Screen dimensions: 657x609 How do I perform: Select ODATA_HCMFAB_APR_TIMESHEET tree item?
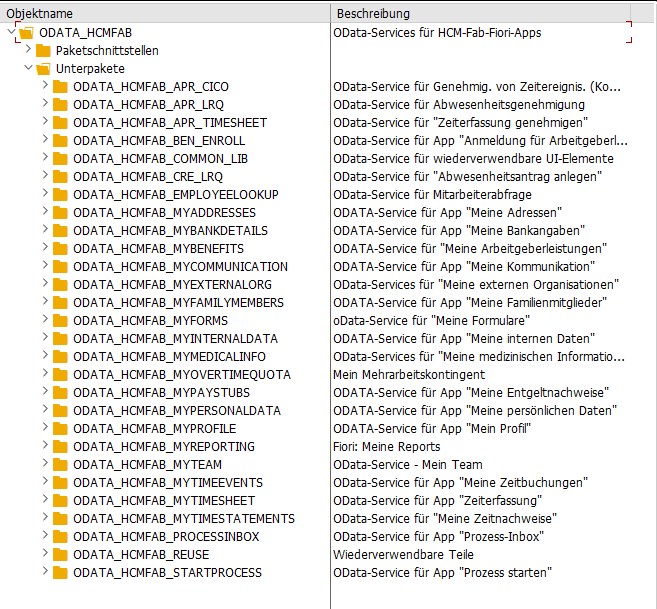tap(170, 123)
